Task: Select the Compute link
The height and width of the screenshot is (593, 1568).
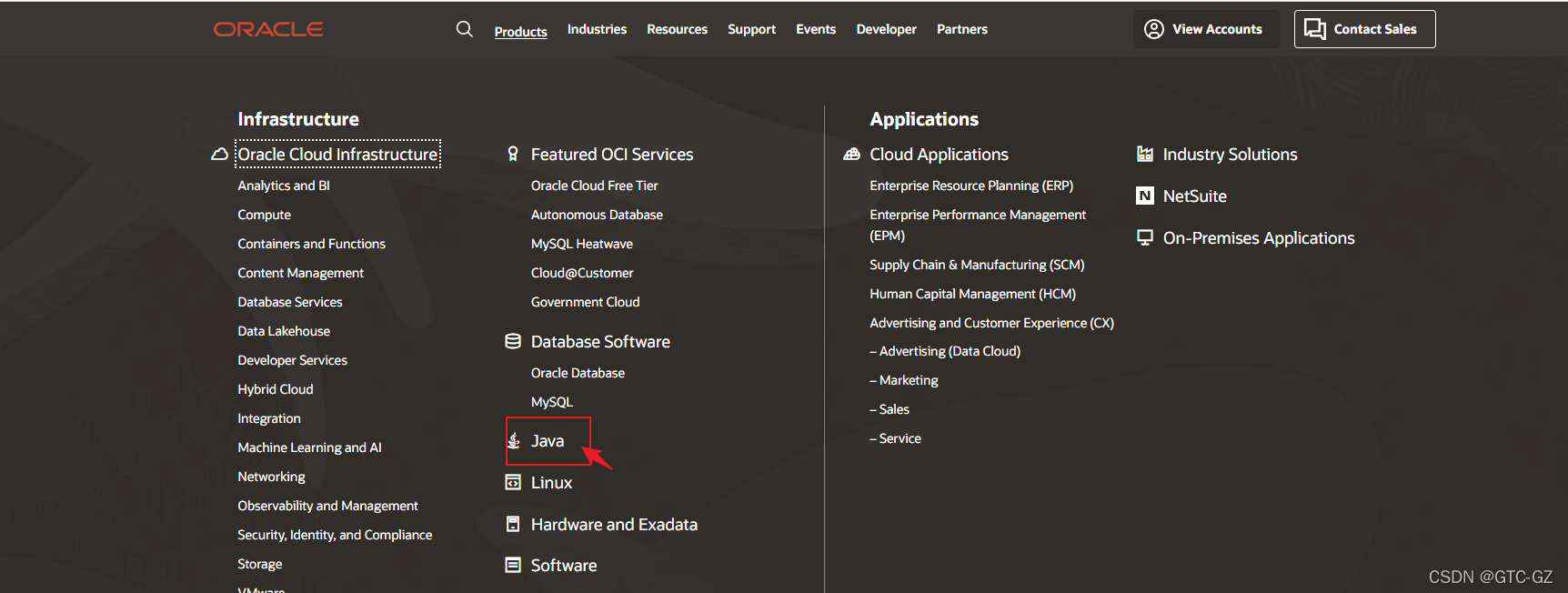Action: (264, 215)
